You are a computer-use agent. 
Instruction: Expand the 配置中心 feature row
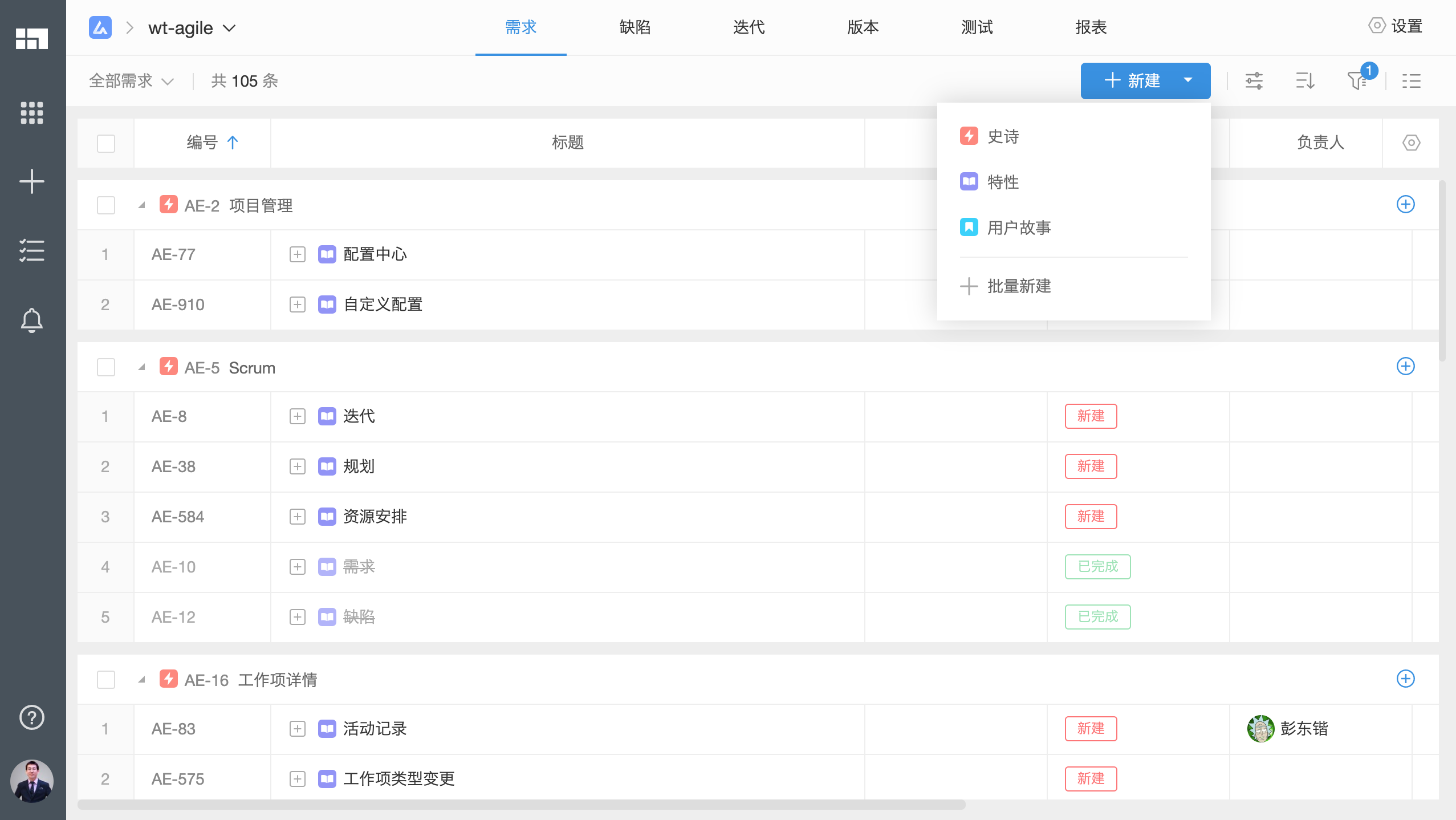coord(298,254)
